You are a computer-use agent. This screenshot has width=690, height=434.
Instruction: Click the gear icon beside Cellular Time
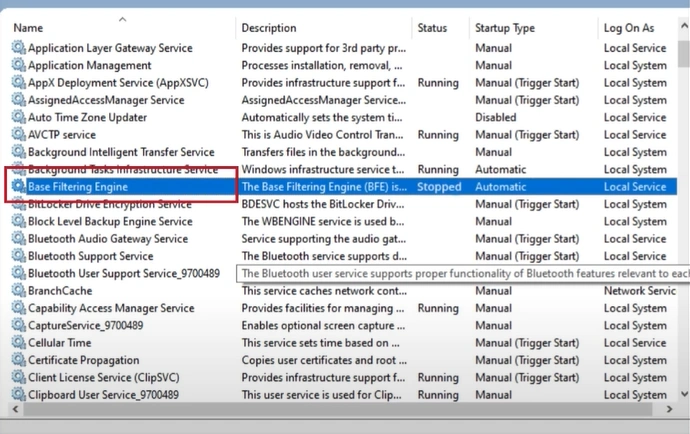pos(18,342)
